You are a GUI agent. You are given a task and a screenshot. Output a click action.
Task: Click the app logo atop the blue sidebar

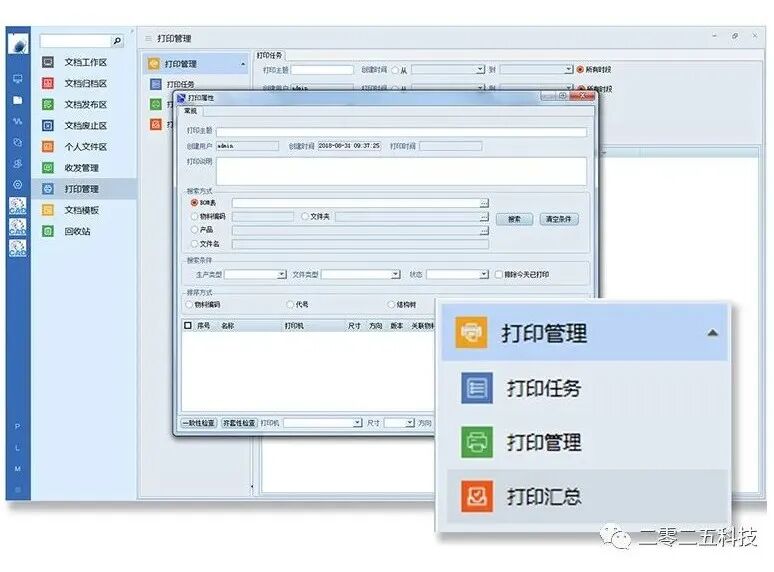coord(18,43)
